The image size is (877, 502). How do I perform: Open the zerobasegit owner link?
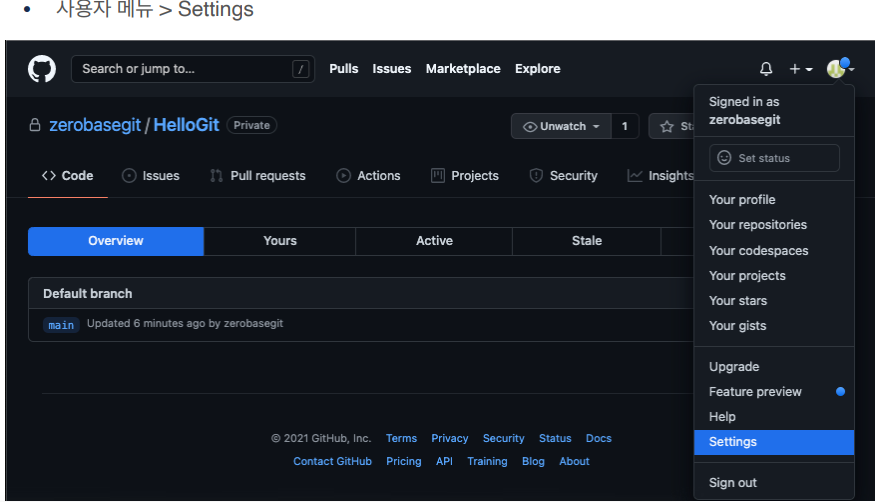coord(95,125)
